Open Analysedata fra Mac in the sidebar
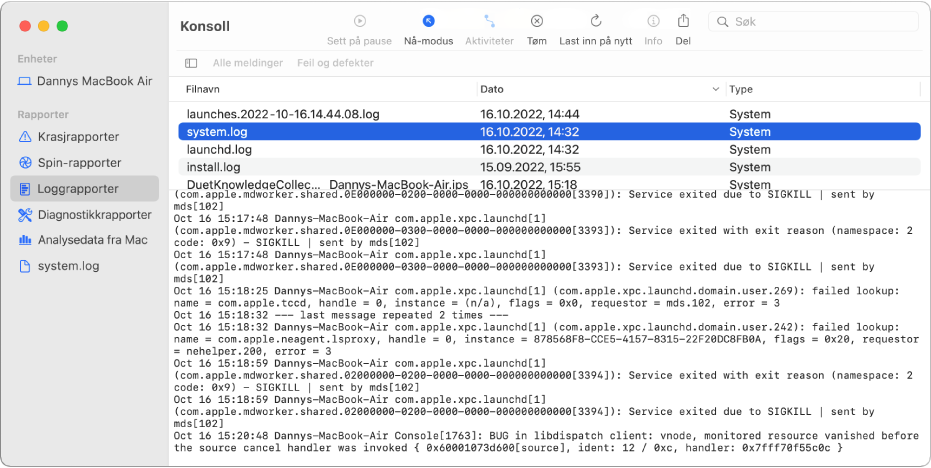 tap(85, 240)
